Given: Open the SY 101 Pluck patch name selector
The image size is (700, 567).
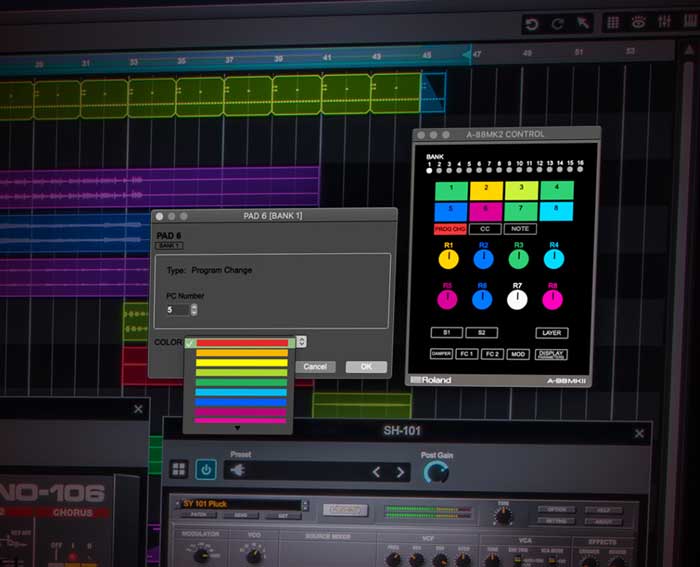Looking at the screenshot, I should 241,504.
